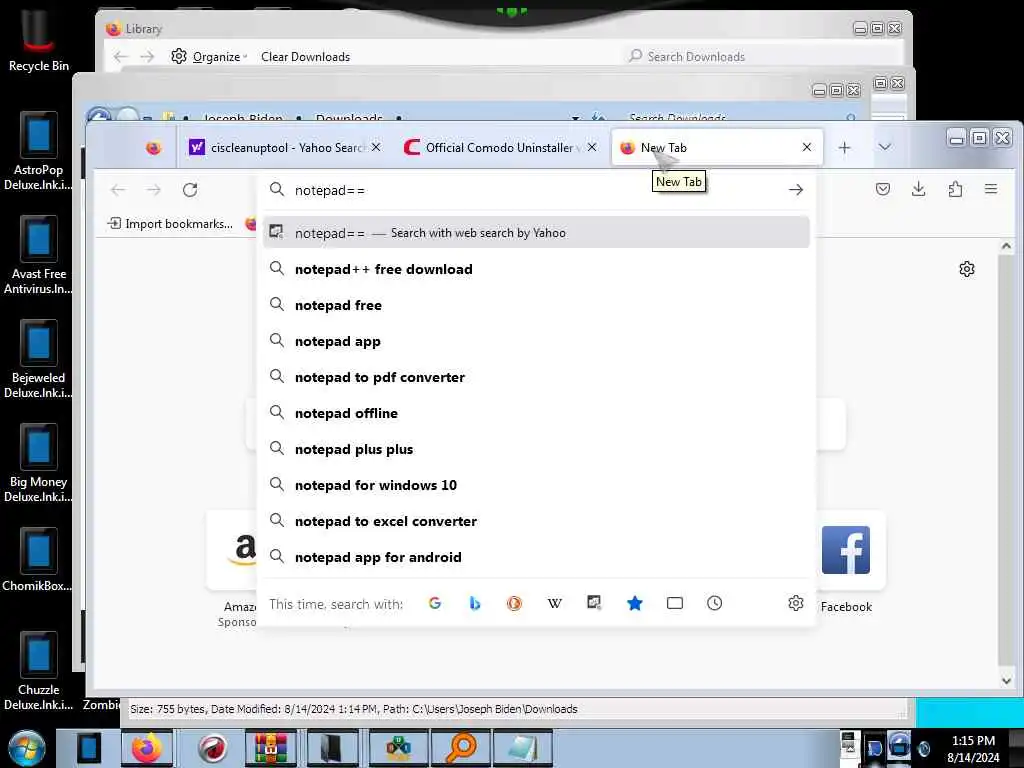
Task: Choose notepad== Search with web search by Yahoo
Action: (x=536, y=232)
